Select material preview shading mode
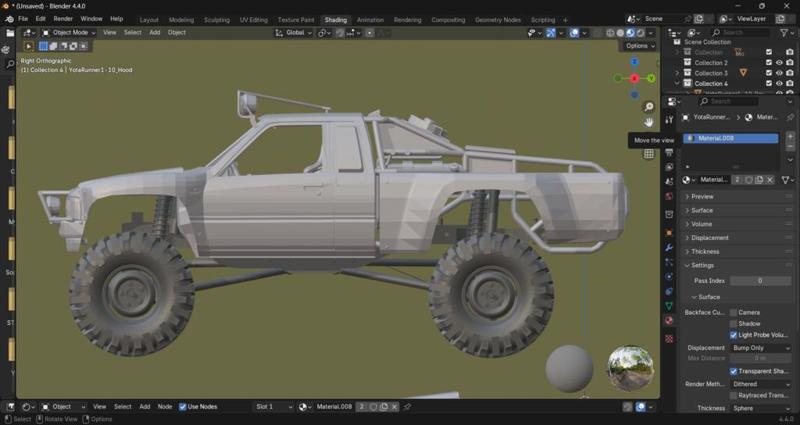This screenshot has width=800, height=425. (631, 33)
